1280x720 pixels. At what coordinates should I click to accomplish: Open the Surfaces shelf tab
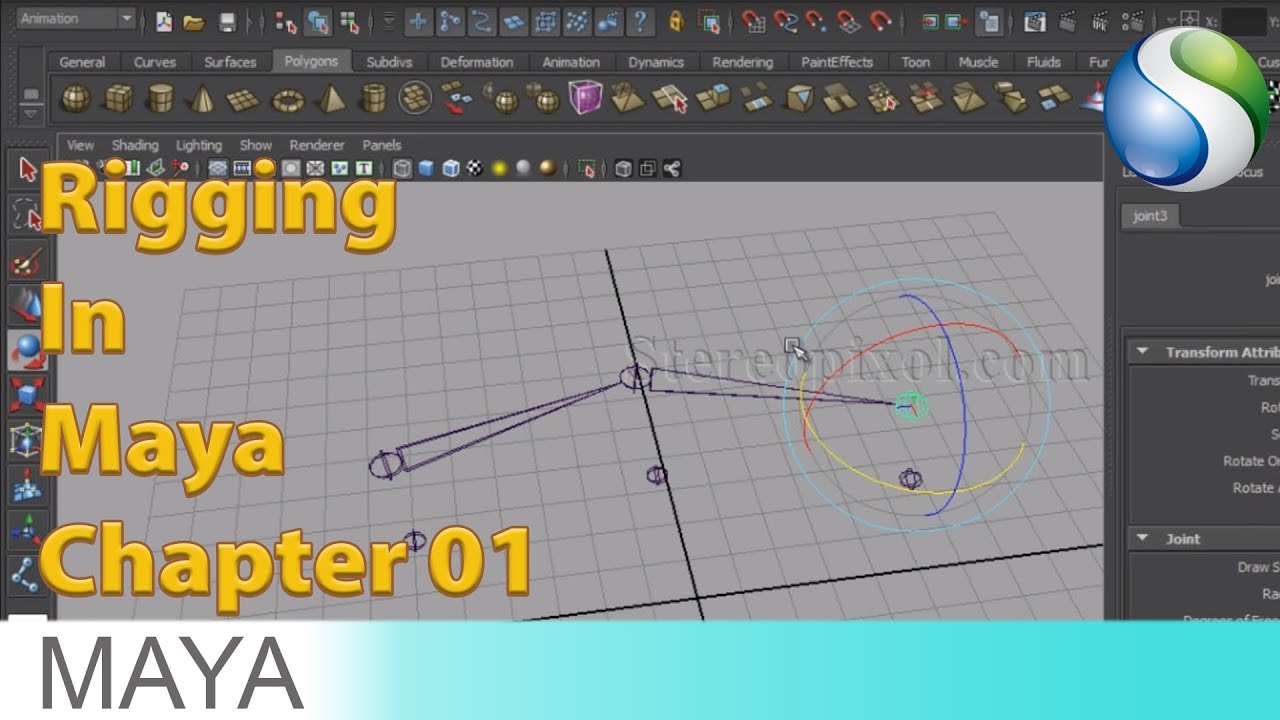tap(230, 62)
